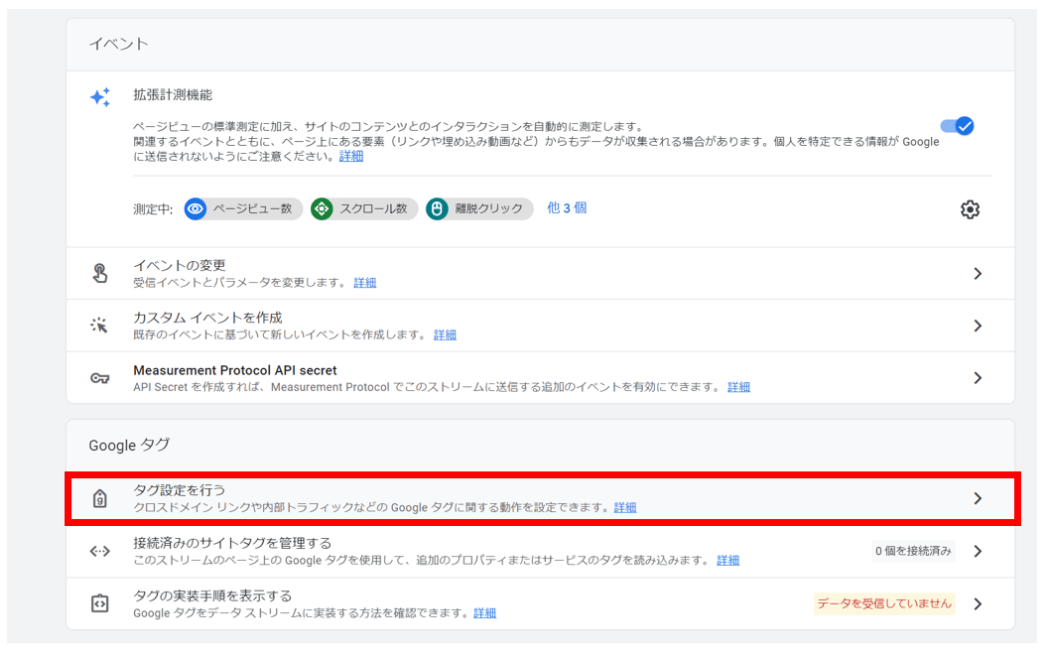Click the mouse icon in 離脱クリック chip
1046x652 pixels.
[437, 209]
